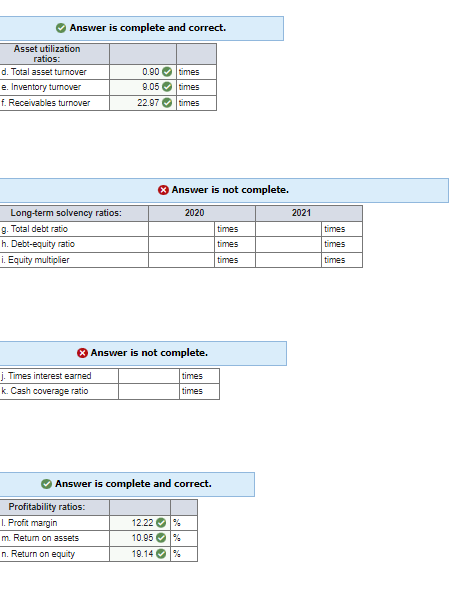Screen dimensions: 474x589
Task: Click the 10.95 return on assets value
Action: click(x=142, y=538)
